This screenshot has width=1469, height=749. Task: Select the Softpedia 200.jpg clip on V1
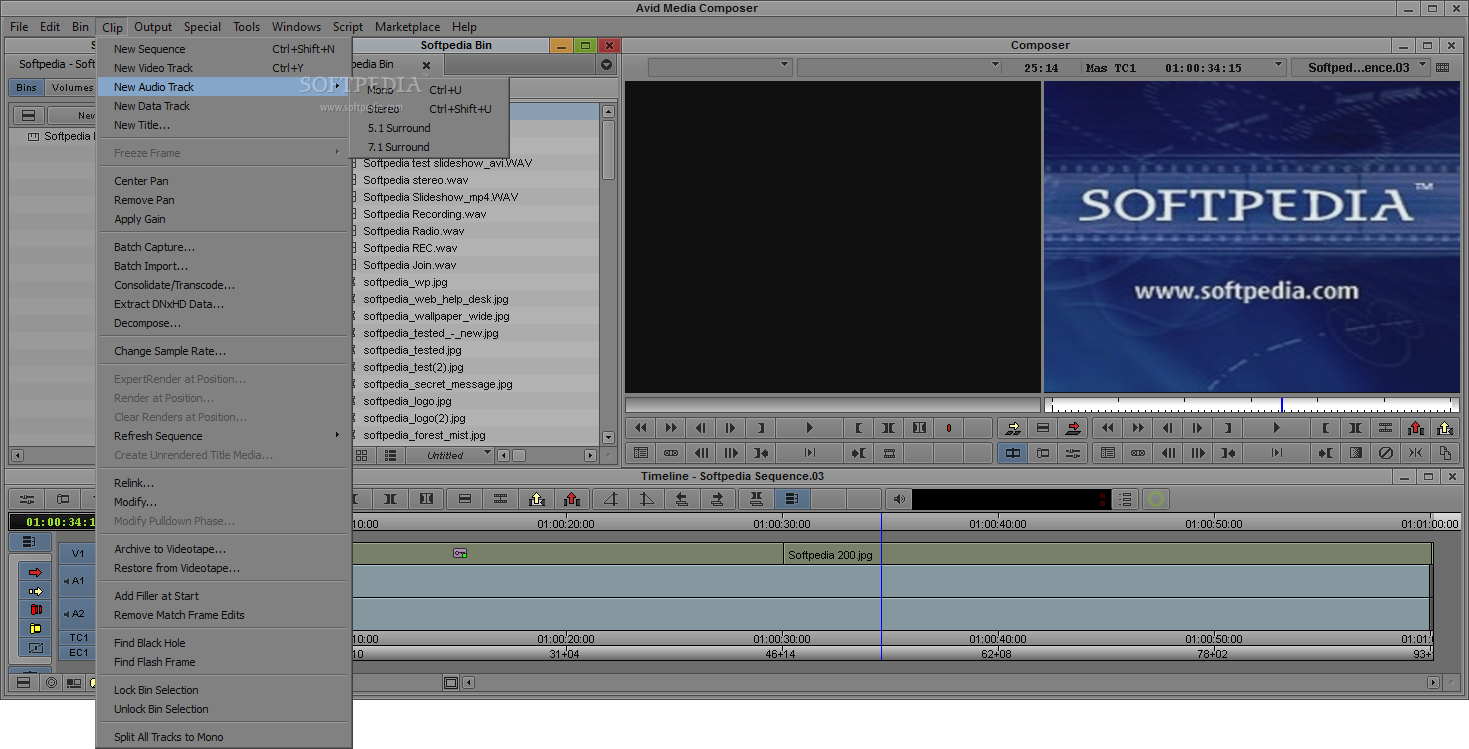tap(832, 554)
